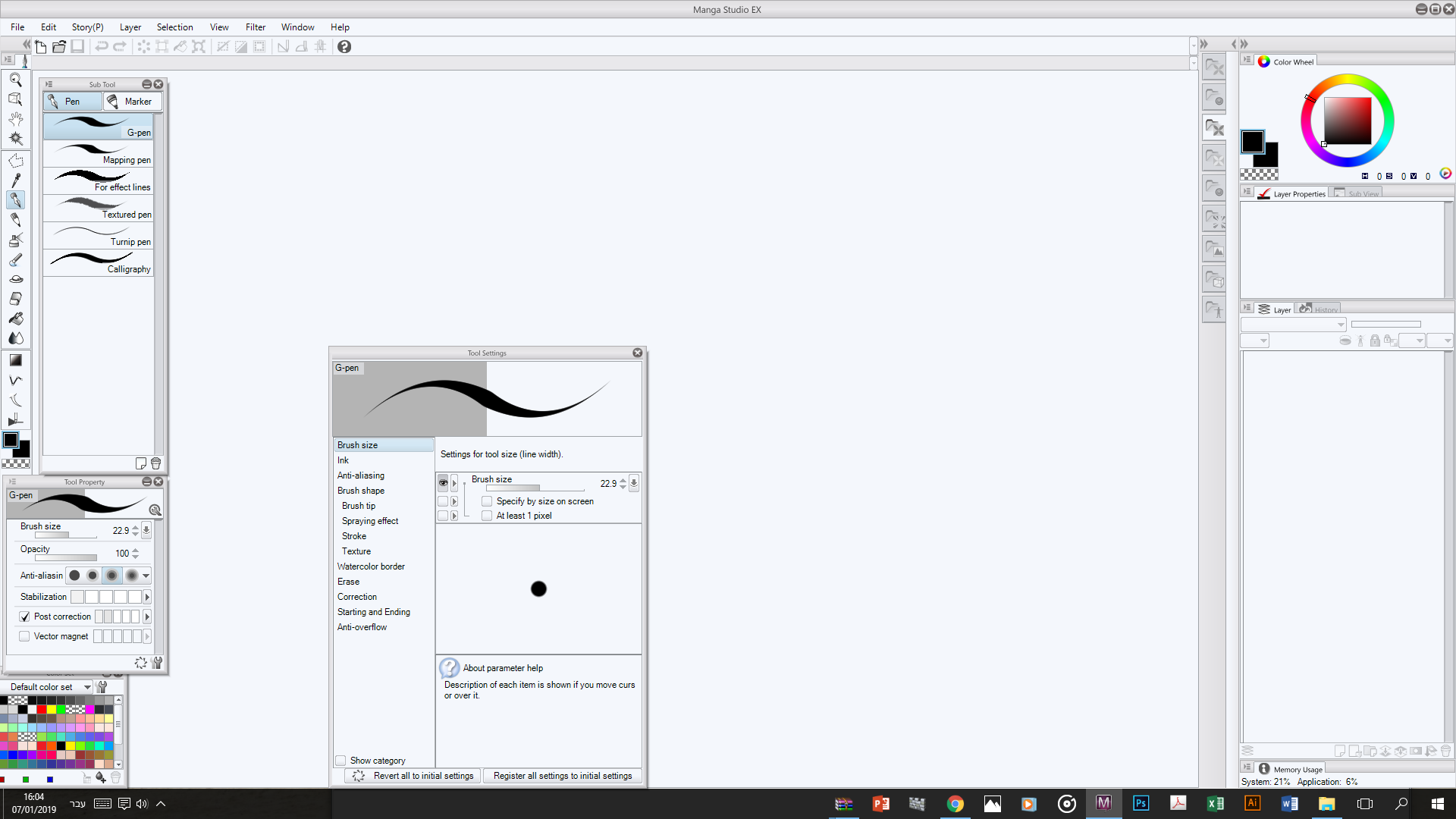Switch to the Marker sub tool tab

coord(132,102)
